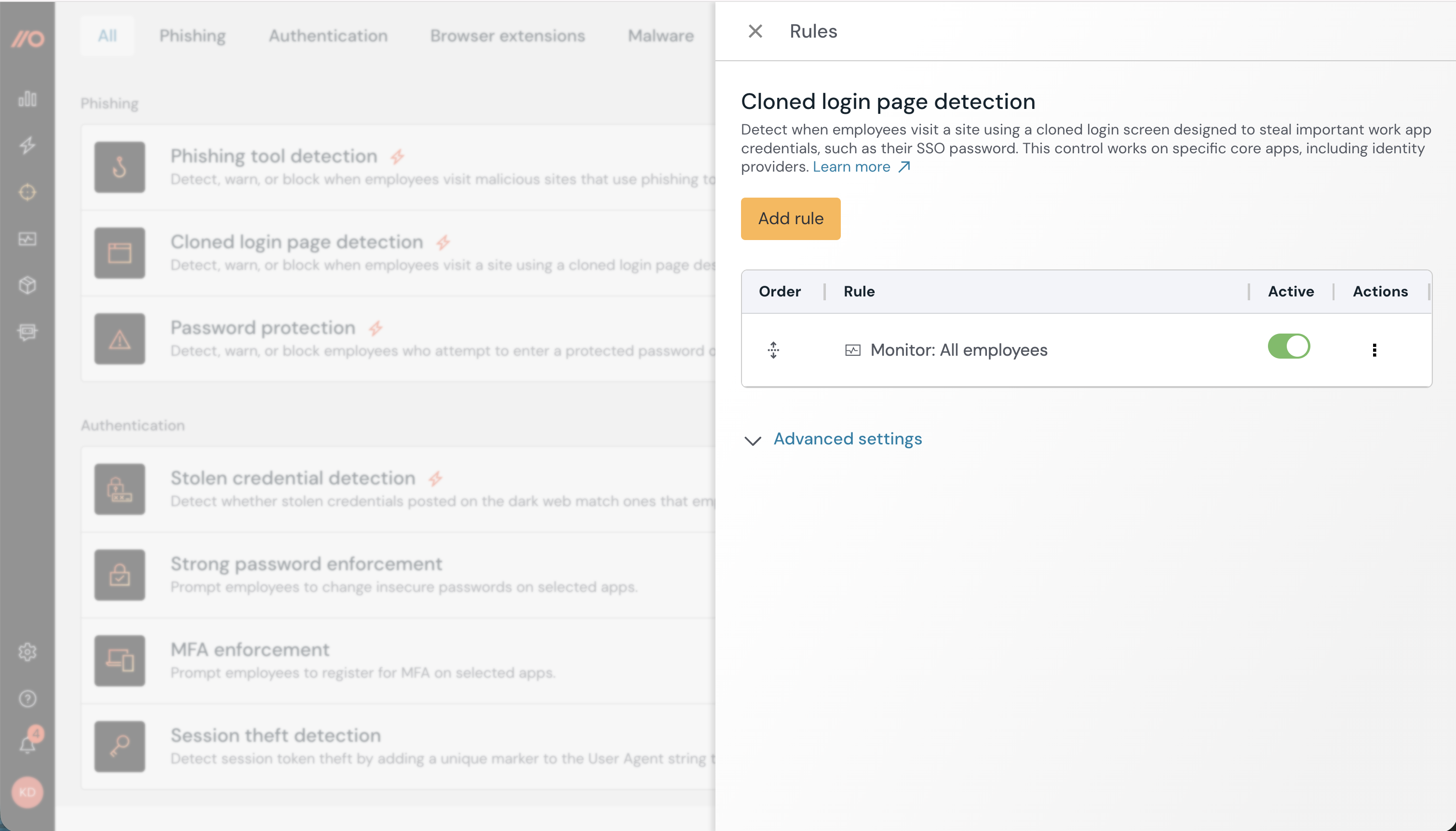Screen dimensions: 1456x831
Task: Expand the Advanced settings section
Action: tap(848, 439)
